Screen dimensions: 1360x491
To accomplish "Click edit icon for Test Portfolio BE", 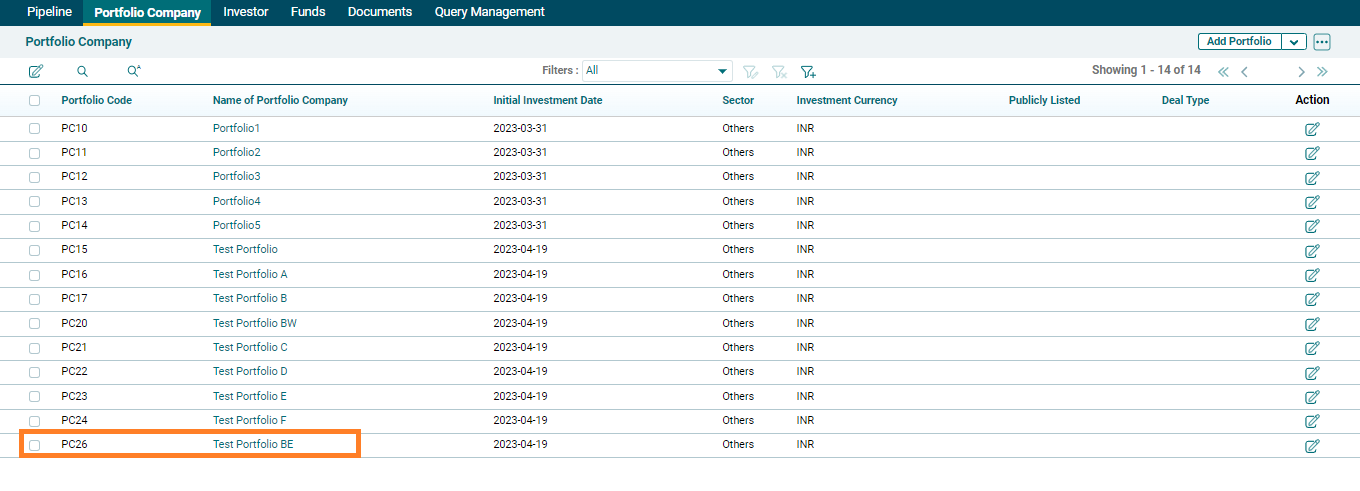I will pyautogui.click(x=1312, y=446).
